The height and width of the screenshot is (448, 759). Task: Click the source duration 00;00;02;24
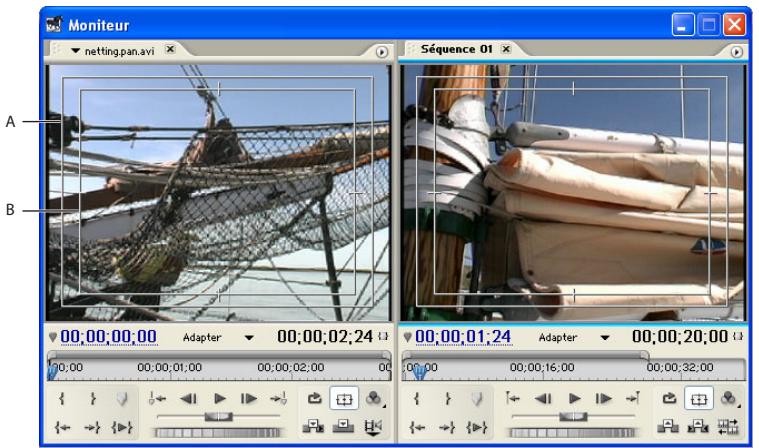pos(325,336)
